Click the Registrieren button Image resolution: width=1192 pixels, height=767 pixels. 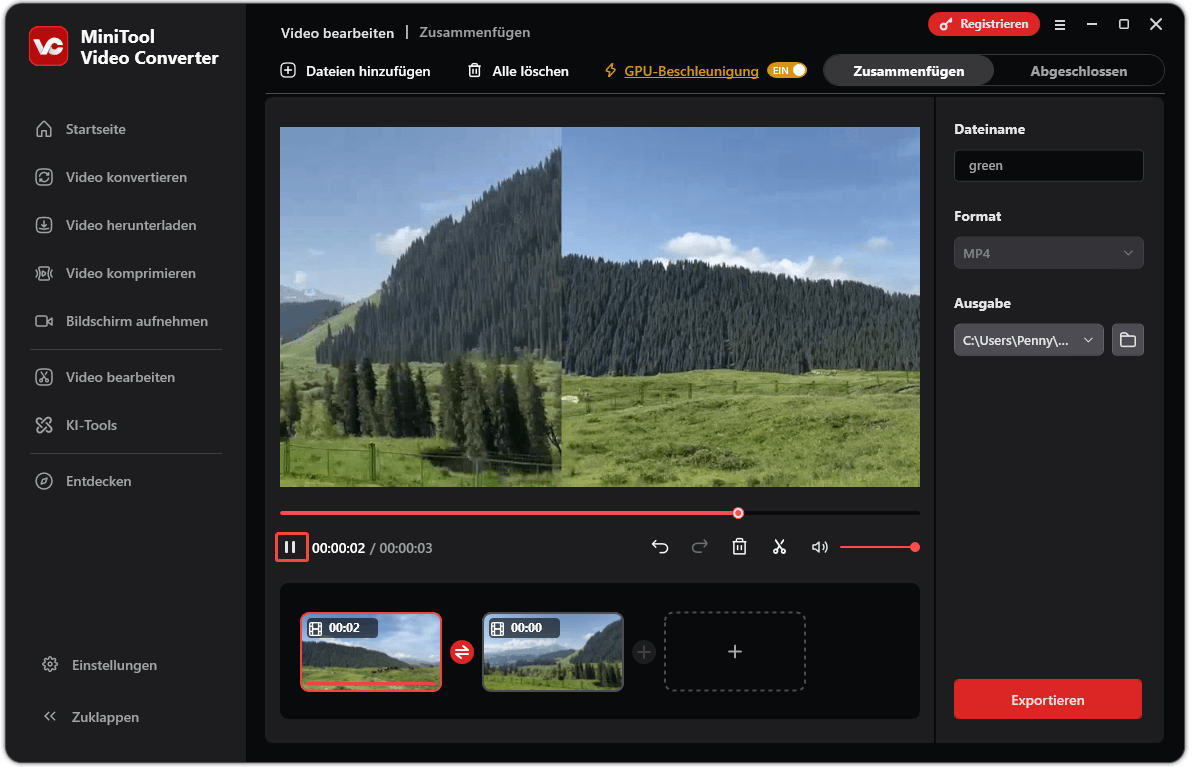point(984,24)
